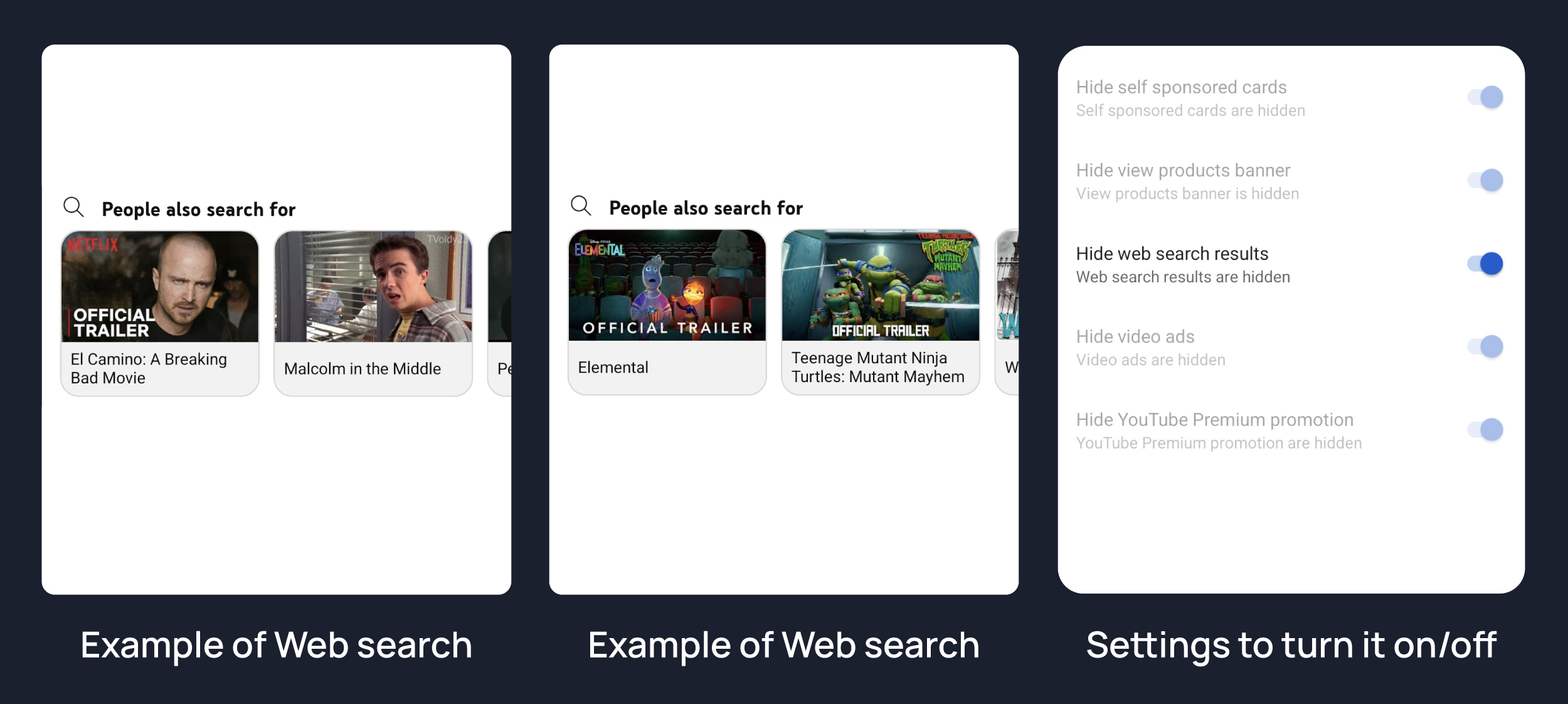Click search icon in left panel

coord(73,207)
